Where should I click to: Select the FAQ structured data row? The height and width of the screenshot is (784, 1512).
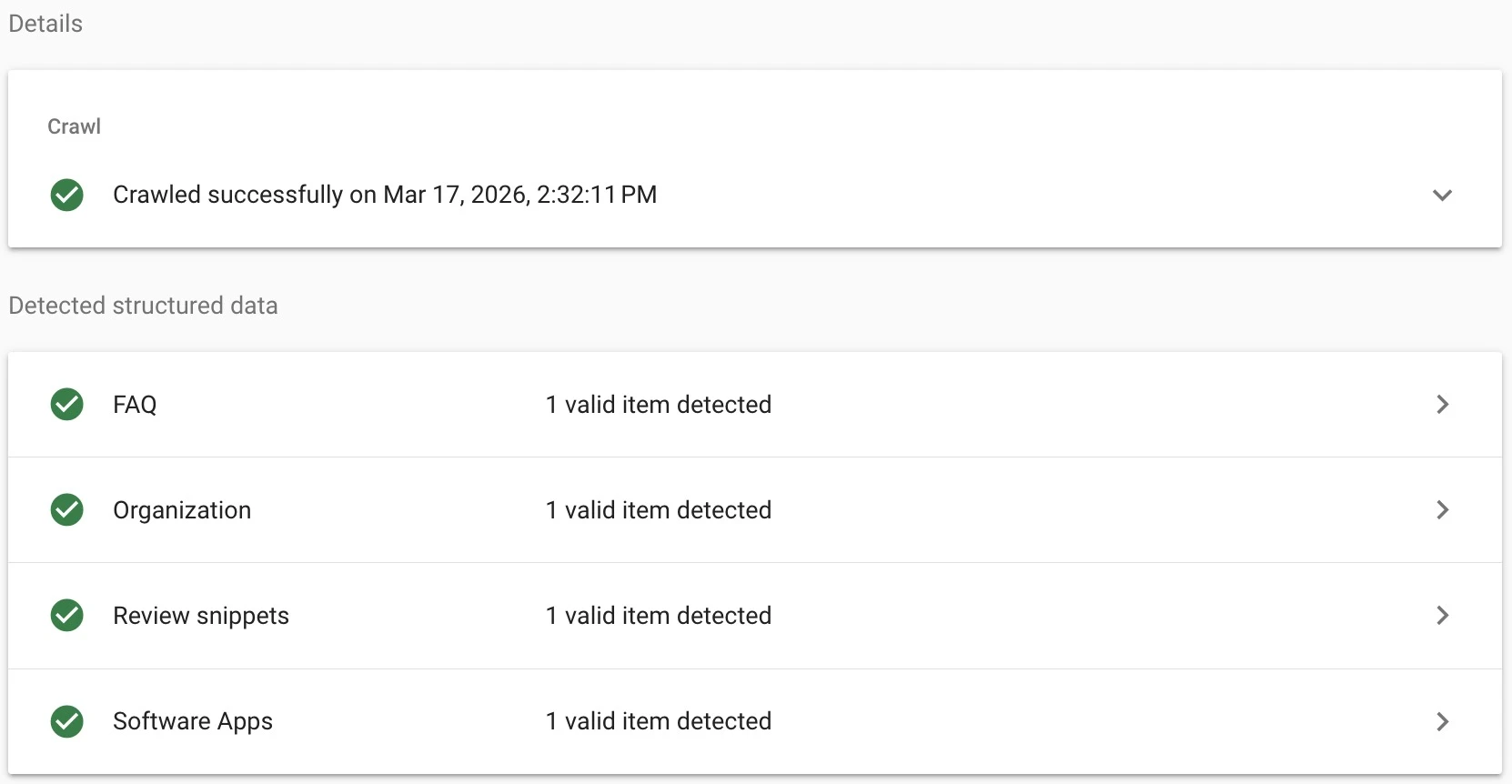click(x=135, y=405)
